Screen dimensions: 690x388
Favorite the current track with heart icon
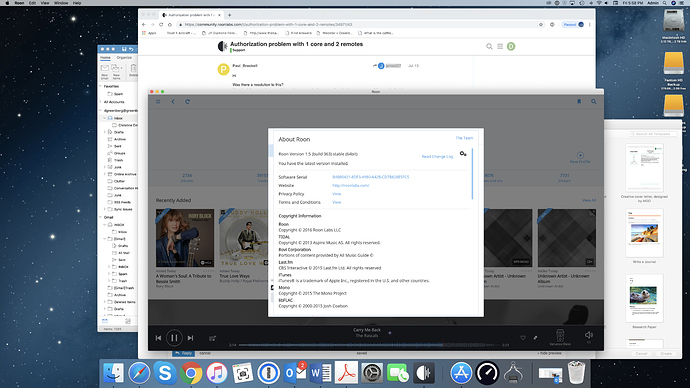coord(523,338)
